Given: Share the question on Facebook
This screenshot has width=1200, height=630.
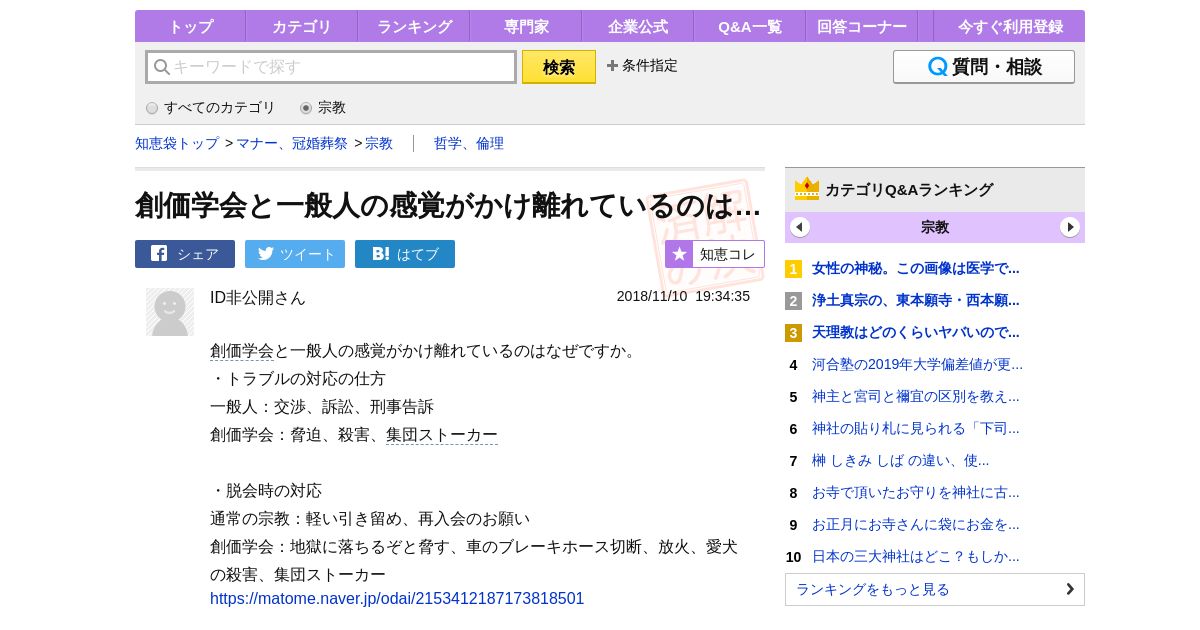Looking at the screenshot, I should [x=185, y=254].
